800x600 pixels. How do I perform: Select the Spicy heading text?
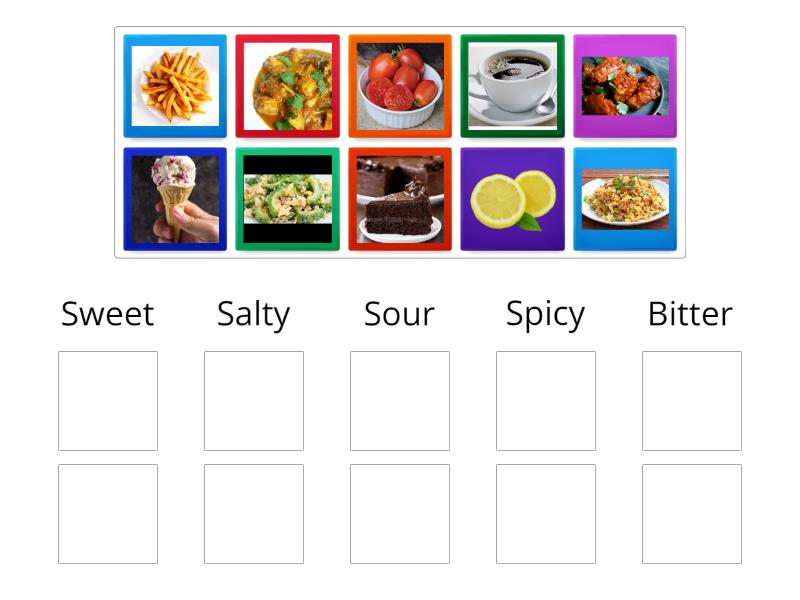[x=545, y=314]
